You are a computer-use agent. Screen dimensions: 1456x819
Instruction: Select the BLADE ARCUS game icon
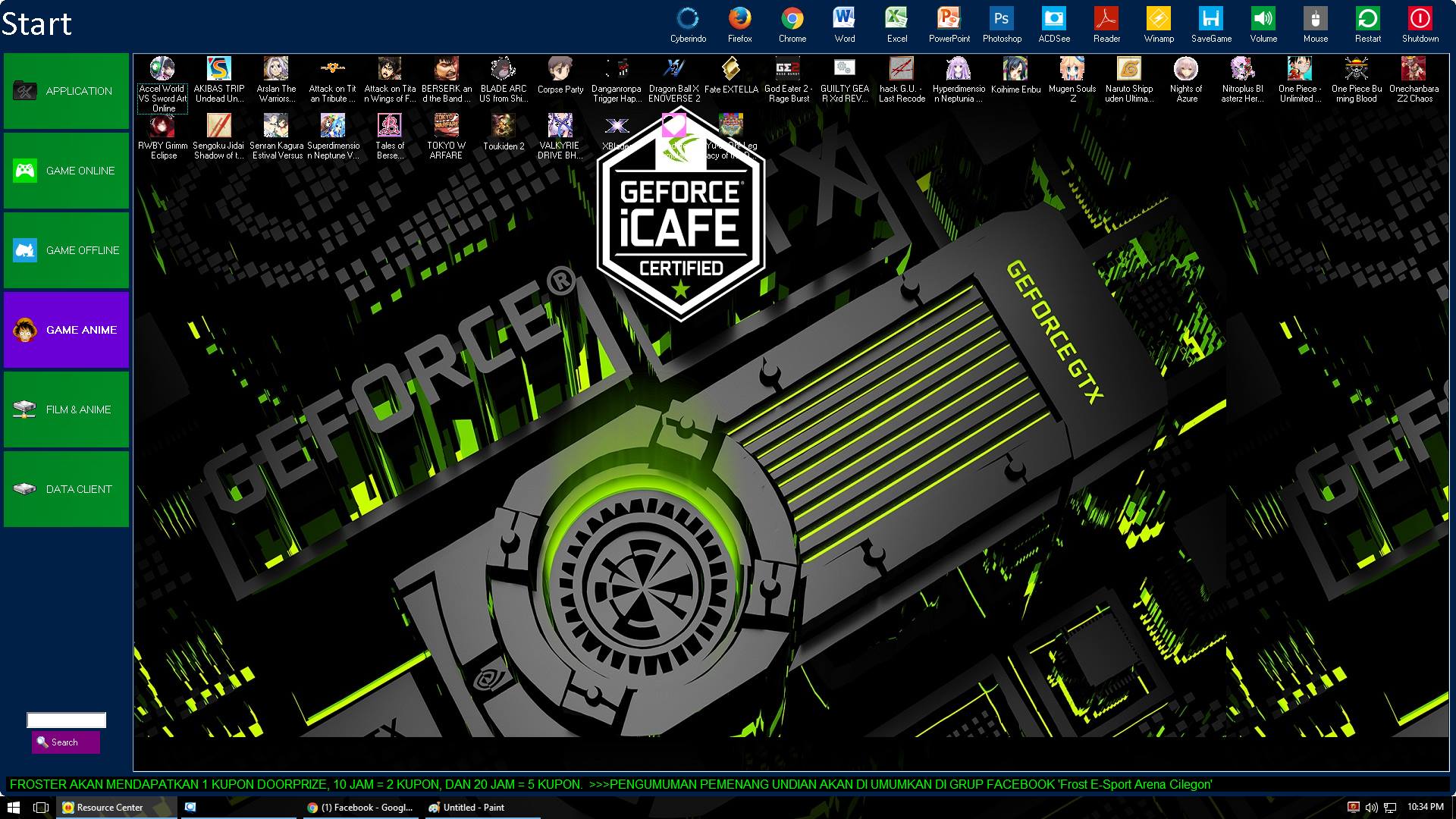[504, 80]
